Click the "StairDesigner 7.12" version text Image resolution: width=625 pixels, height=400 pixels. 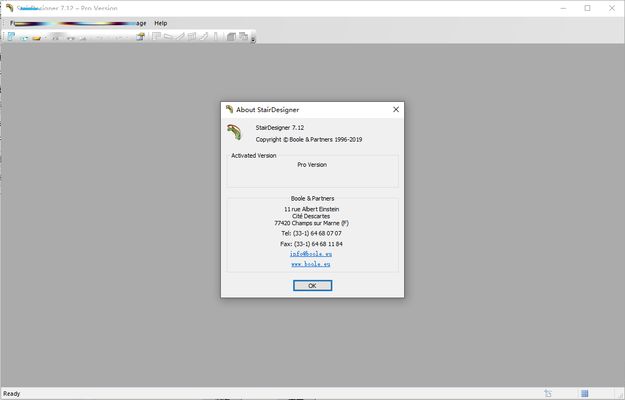pyautogui.click(x=279, y=127)
